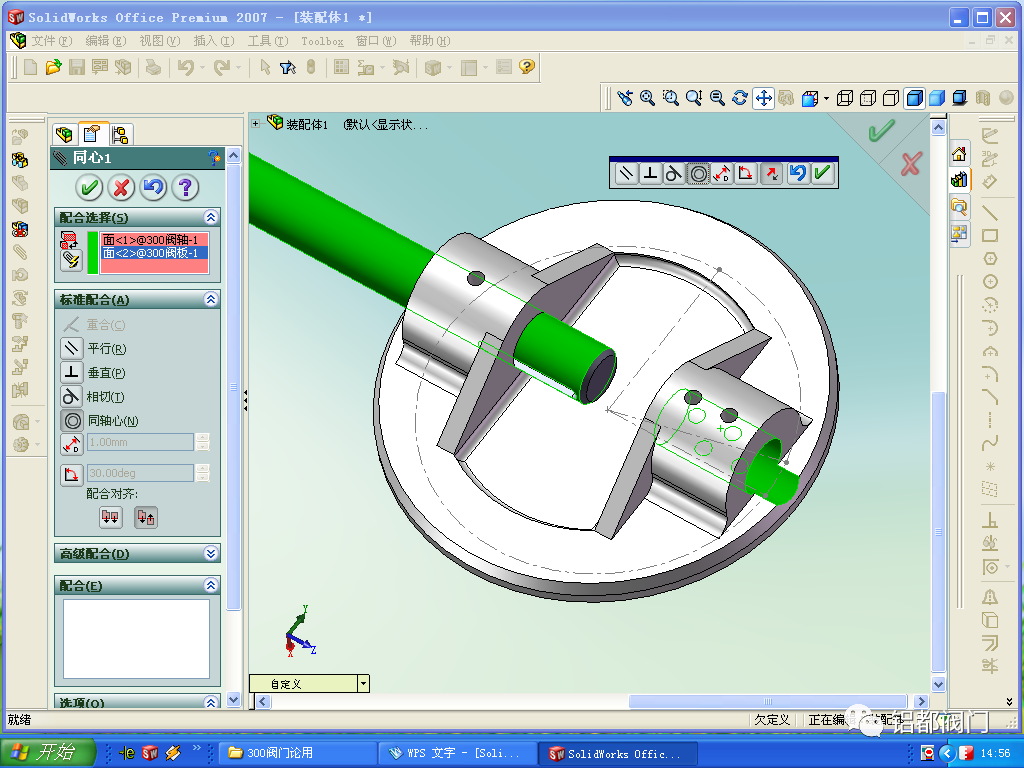Viewport: 1024px width, 768px height.
Task: Select 面<1>@300阀轴-1 in mate selections
Action: coord(150,240)
